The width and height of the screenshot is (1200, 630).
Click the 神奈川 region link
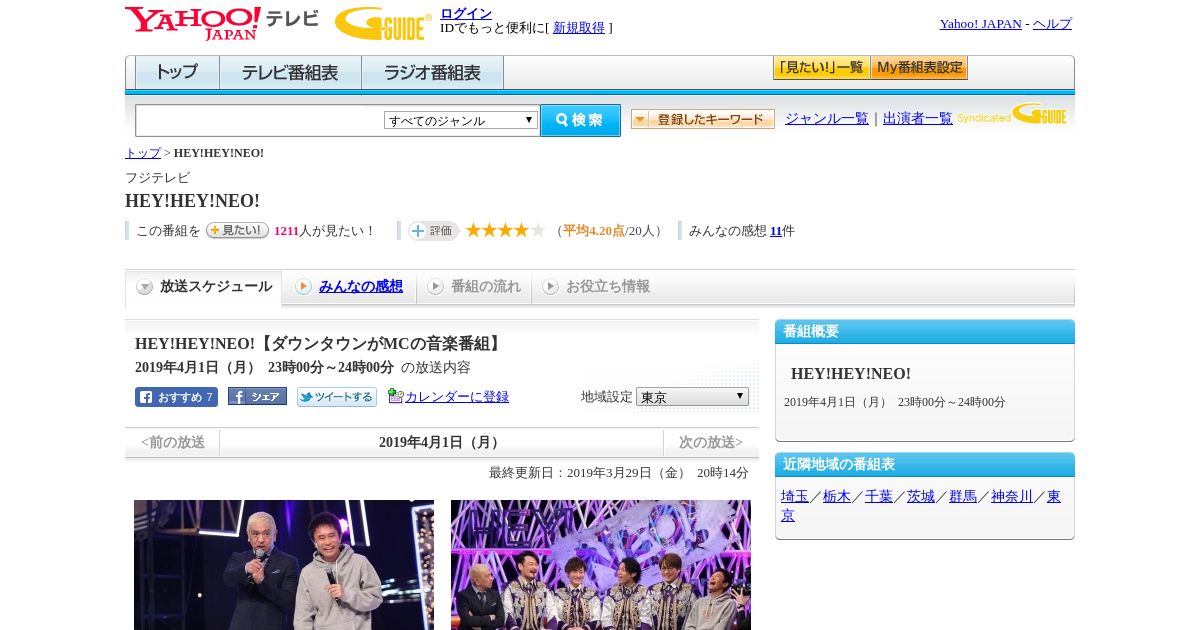[1012, 496]
